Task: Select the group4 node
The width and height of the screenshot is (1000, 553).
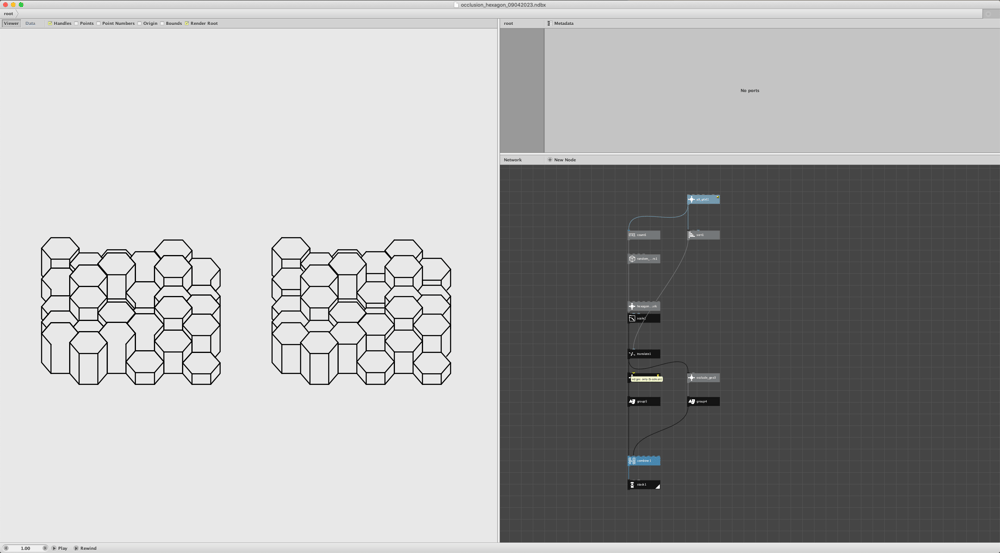Action: (x=703, y=401)
